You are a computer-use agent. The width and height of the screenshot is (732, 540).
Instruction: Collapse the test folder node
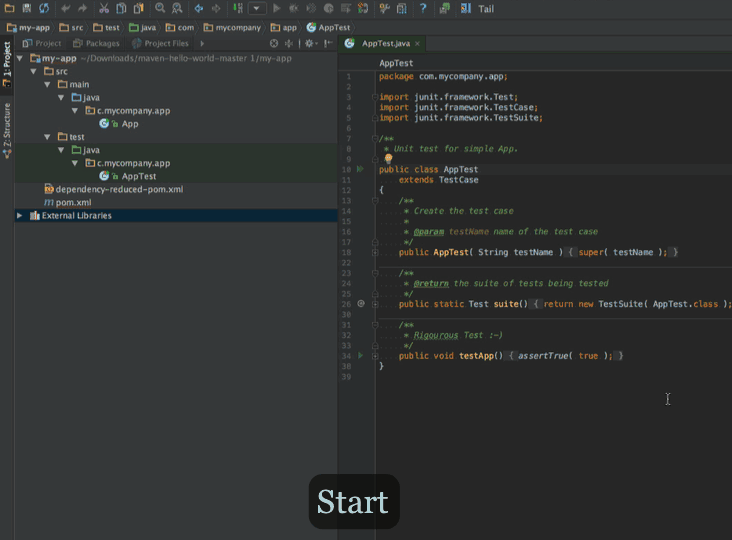click(48, 137)
